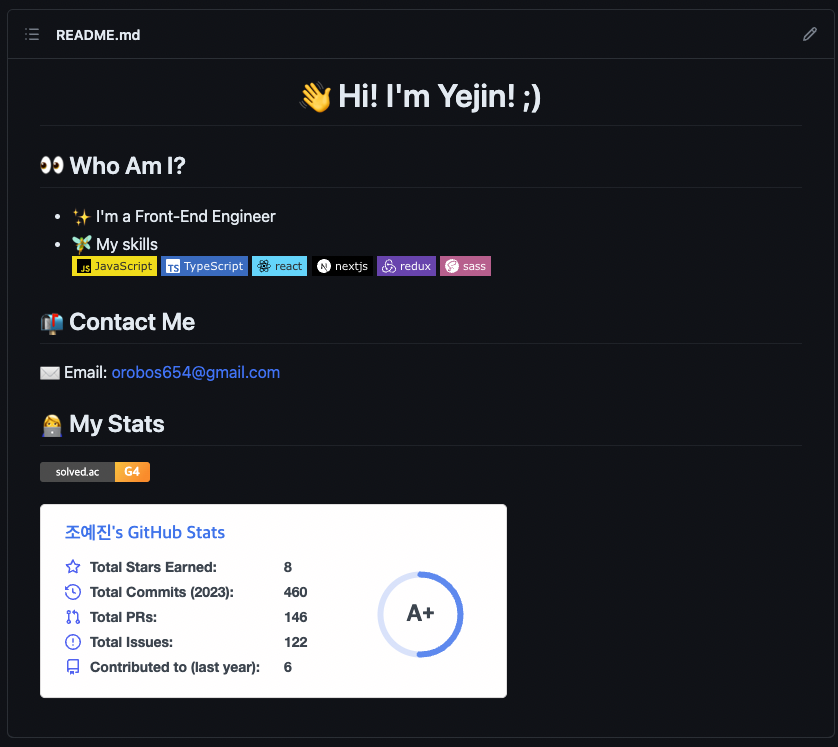Open the orobos654@gmail.com email link

pyautogui.click(x=195, y=373)
